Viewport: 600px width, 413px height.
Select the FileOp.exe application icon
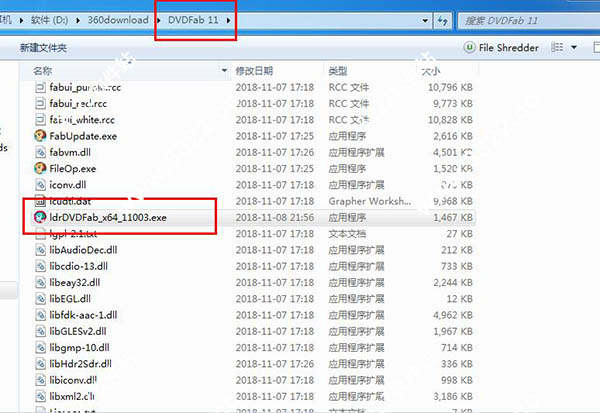point(40,168)
